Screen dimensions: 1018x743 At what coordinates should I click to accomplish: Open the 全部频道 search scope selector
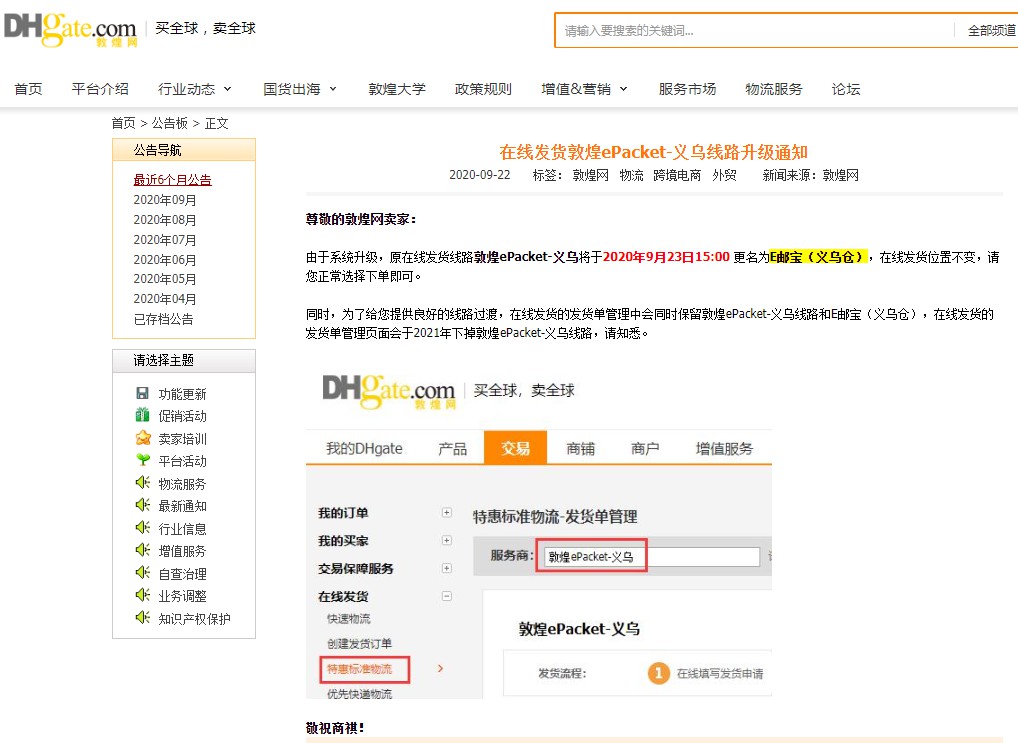(991, 31)
